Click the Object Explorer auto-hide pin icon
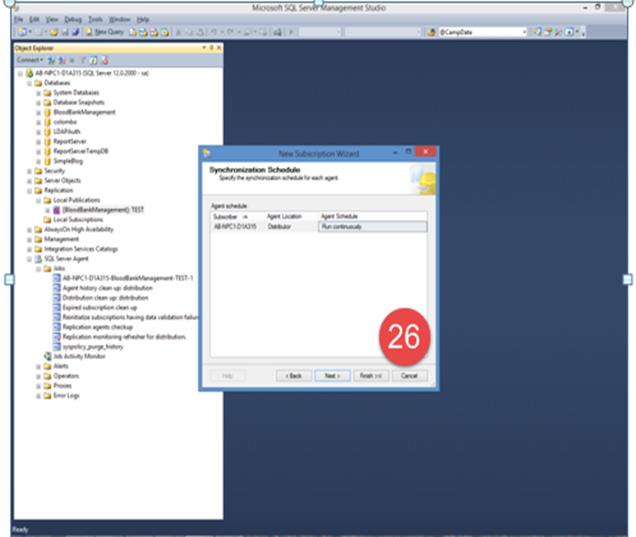Screen dimensions: 636x537 (211, 48)
